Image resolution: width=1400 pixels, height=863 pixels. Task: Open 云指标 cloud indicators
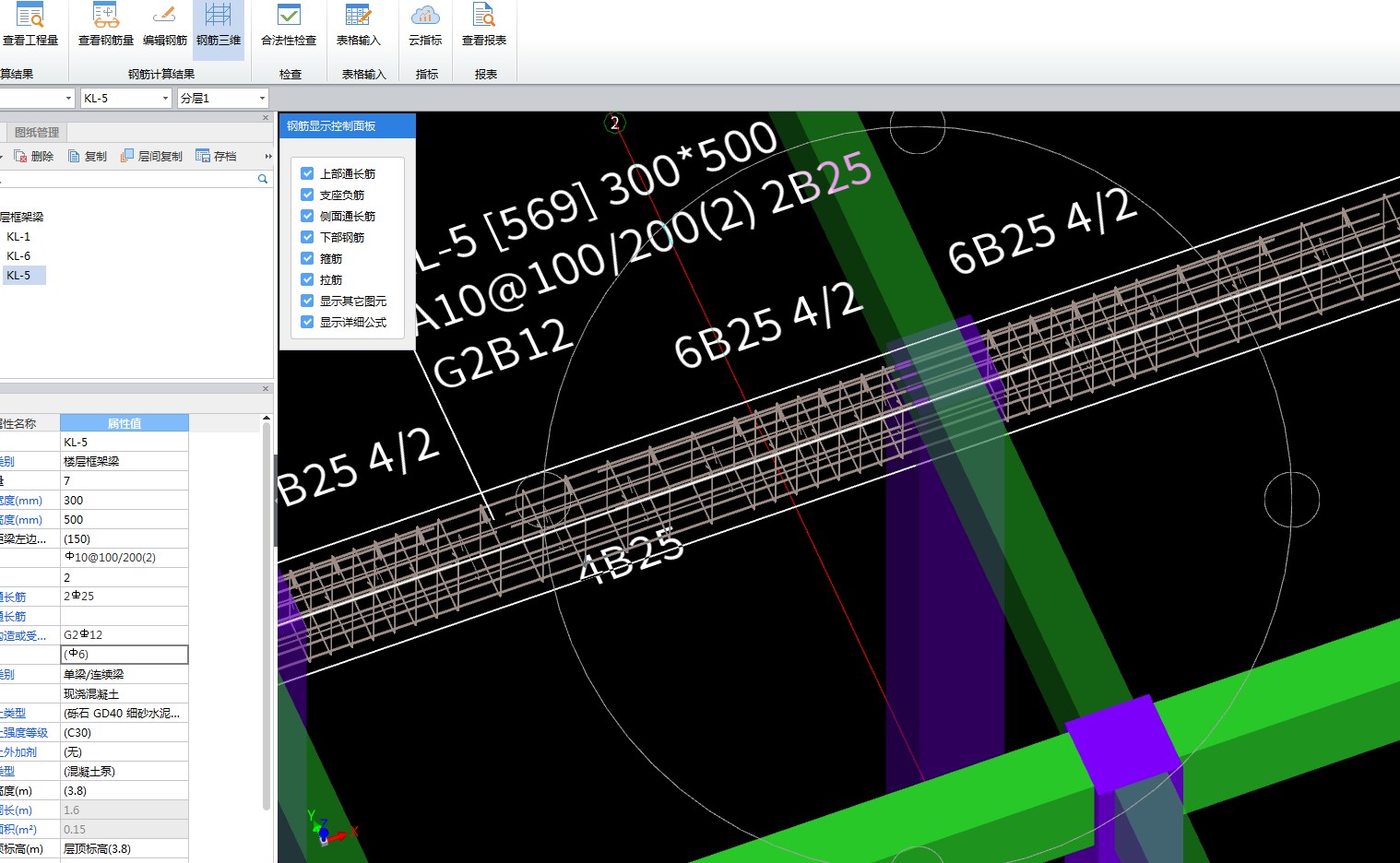pyautogui.click(x=425, y=26)
